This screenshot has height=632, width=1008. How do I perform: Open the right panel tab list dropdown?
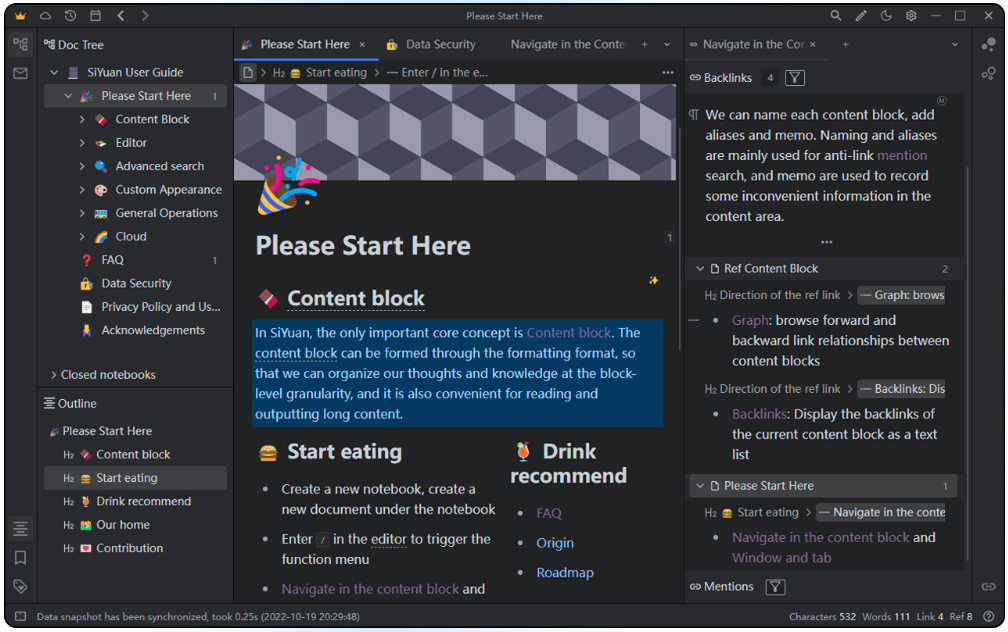(955, 44)
